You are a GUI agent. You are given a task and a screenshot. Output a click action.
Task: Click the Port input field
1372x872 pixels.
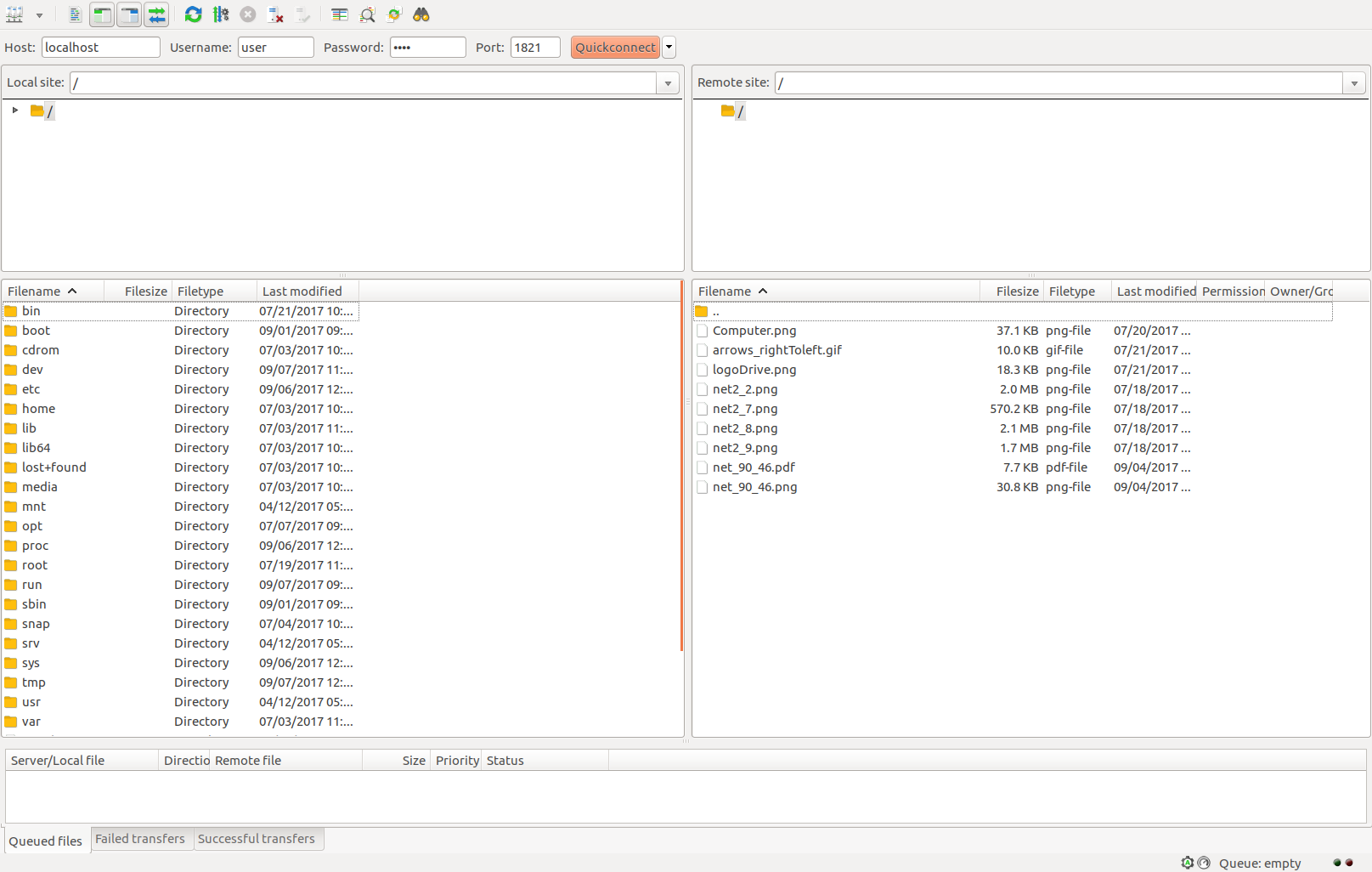click(535, 47)
